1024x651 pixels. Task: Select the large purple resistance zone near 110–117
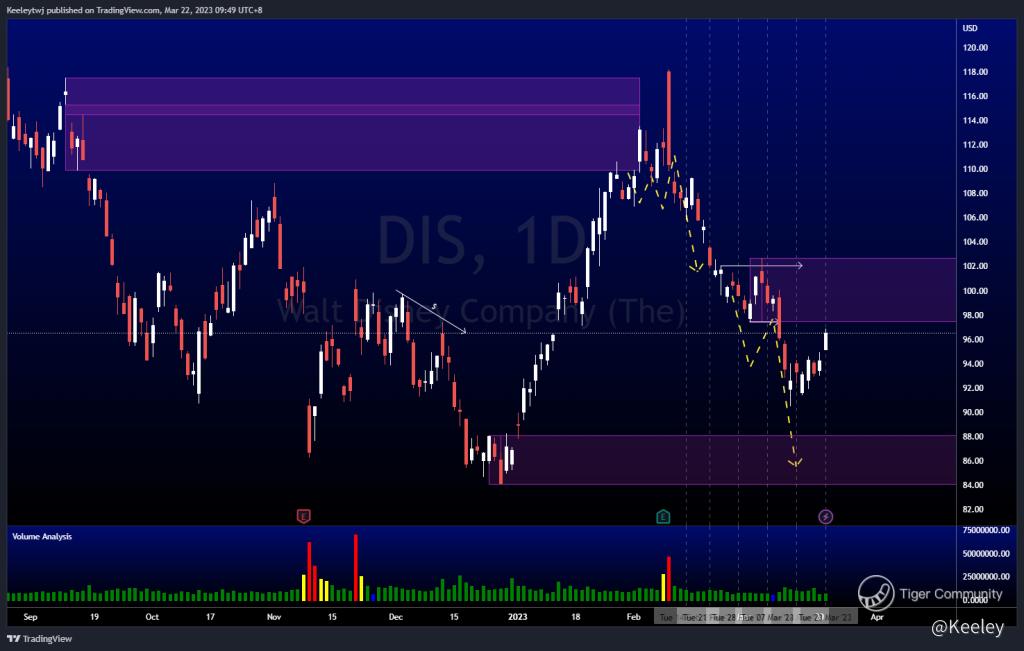352,124
